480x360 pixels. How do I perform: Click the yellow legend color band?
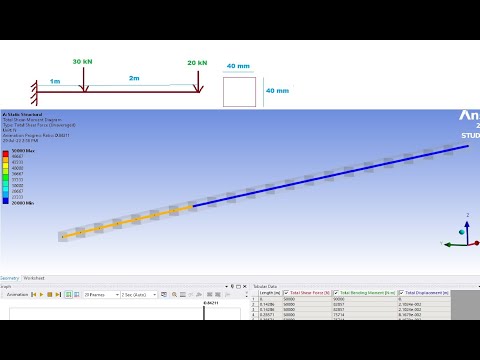point(6,165)
